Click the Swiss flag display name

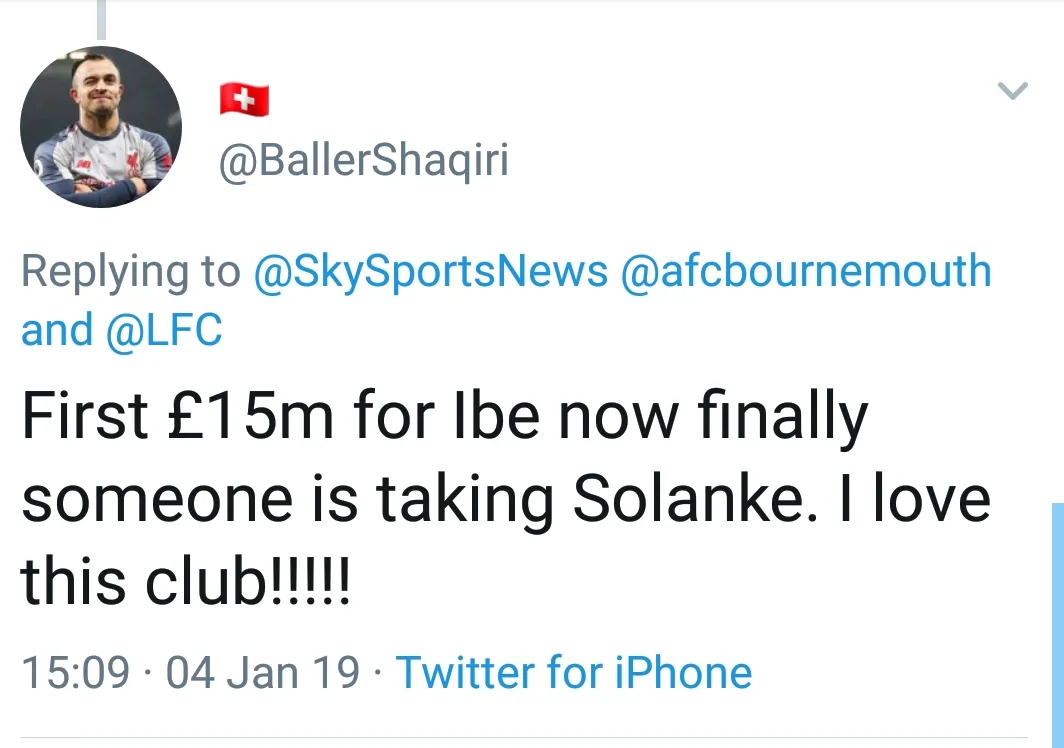pyautogui.click(x=244, y=98)
